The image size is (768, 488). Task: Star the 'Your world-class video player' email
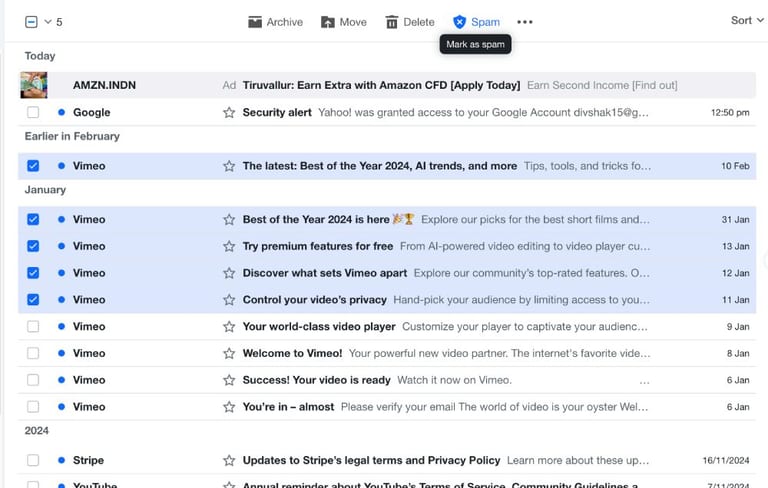(229, 327)
